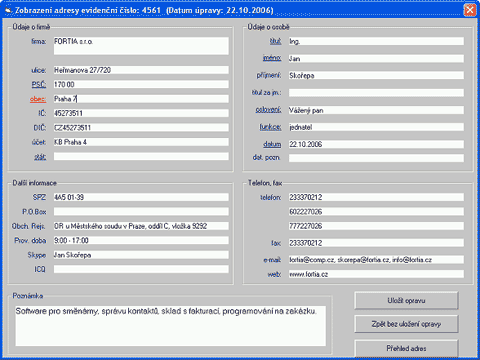The width and height of the screenshot is (480, 360).
Task: Click the e-mail field with fortia addresses
Action: (376, 260)
